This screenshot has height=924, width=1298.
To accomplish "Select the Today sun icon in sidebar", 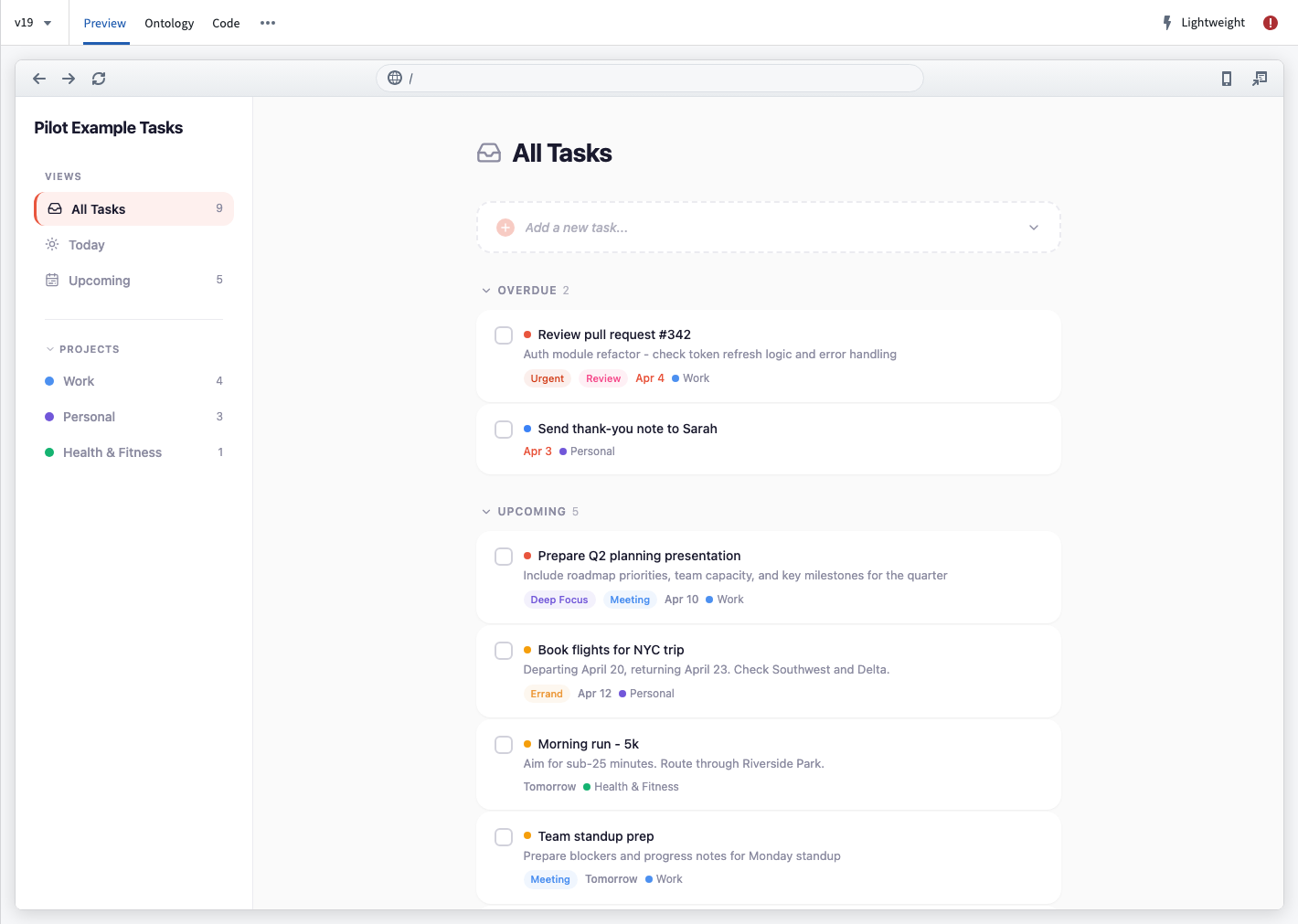I will coord(52,244).
